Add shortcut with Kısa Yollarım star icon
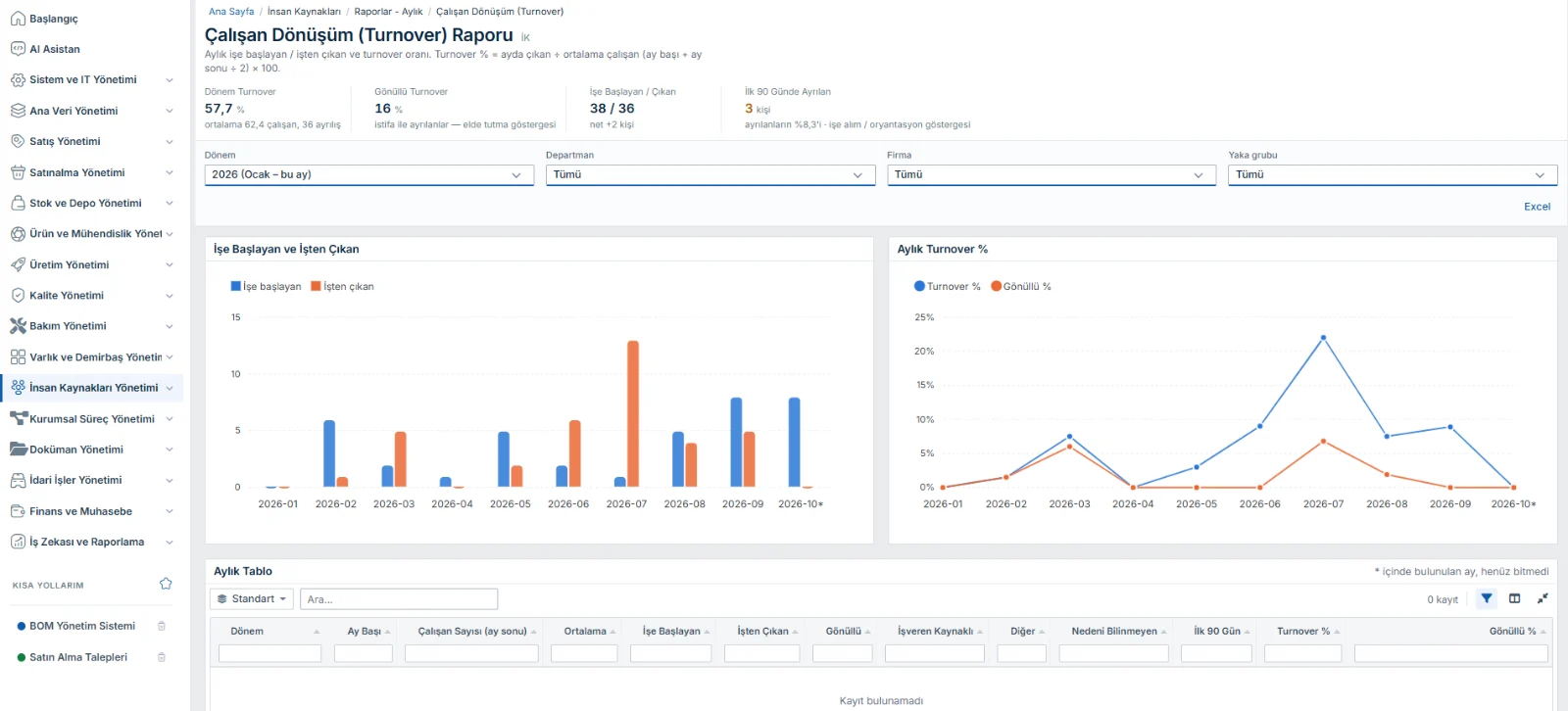Screen dimensions: 1568x711 (x=166, y=584)
